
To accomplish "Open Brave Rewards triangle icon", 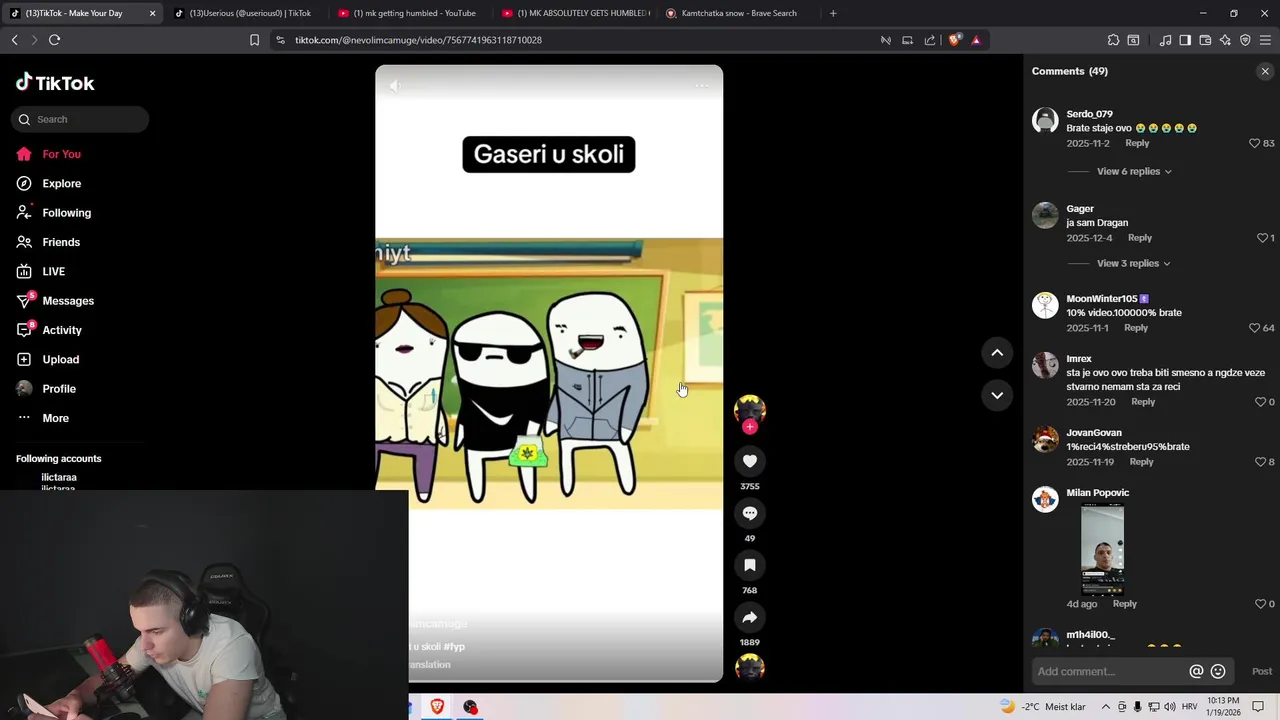I will pos(976,40).
